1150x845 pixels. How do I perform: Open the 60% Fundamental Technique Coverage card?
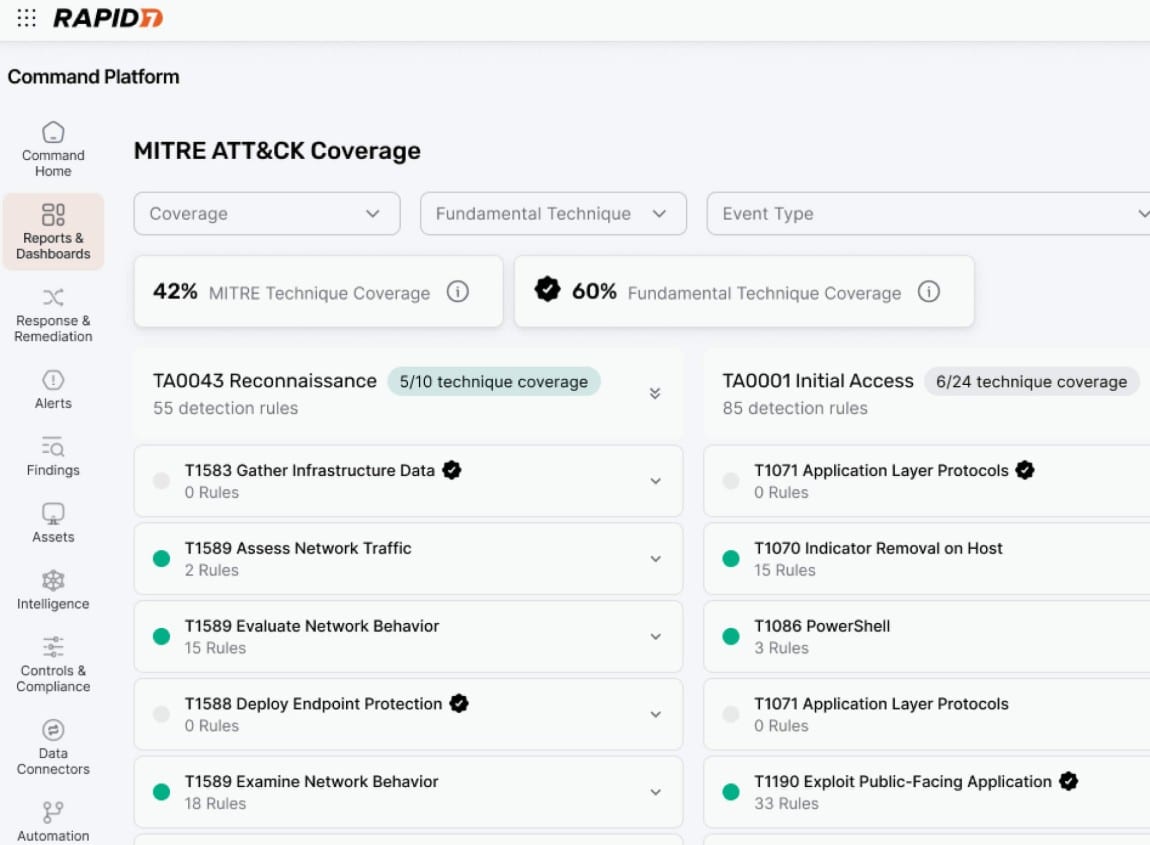pos(744,291)
